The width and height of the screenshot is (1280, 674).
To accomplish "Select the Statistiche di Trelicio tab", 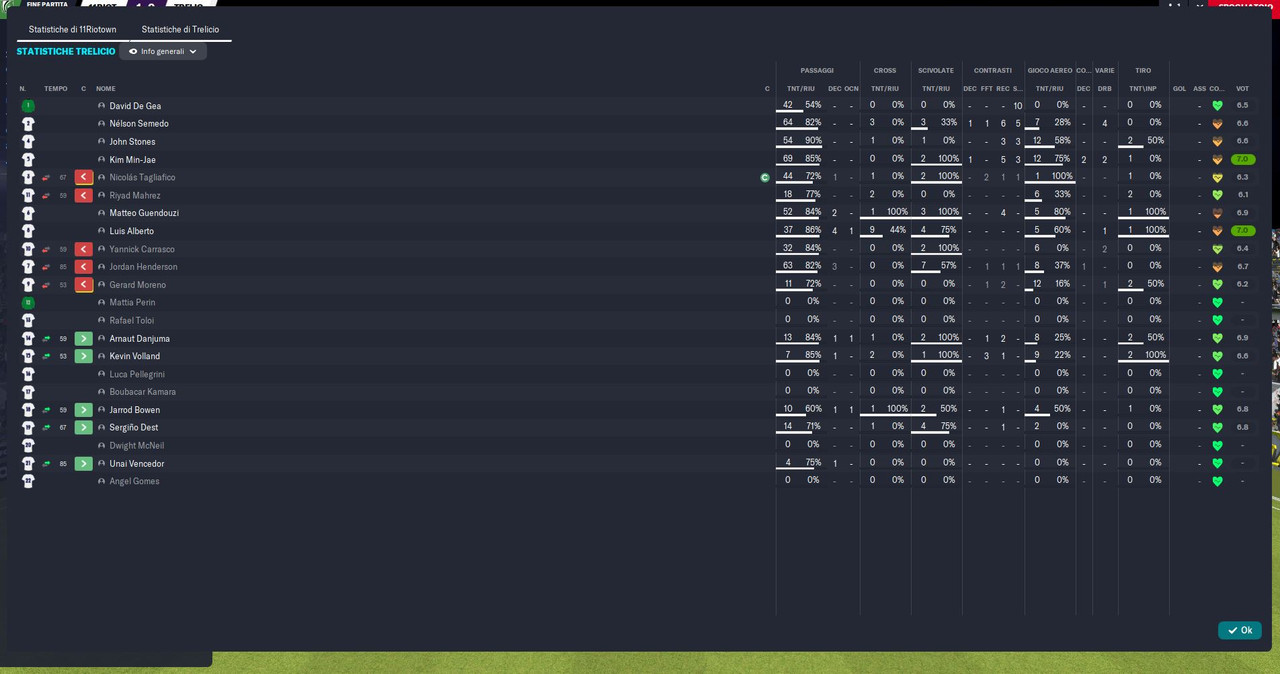I will (x=180, y=30).
